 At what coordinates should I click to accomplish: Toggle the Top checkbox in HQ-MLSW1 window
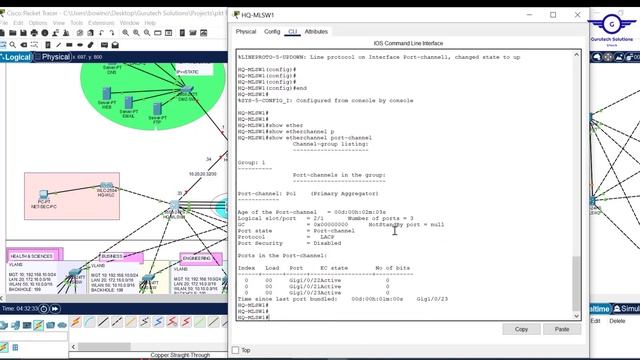coord(236,350)
